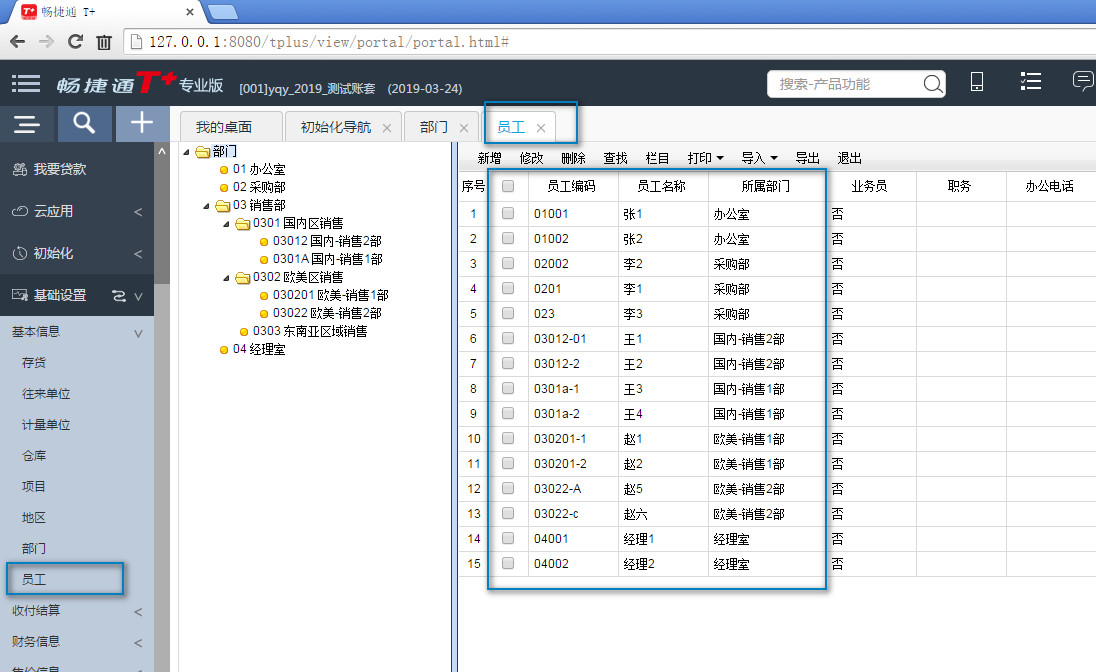1096x672 pixels.
Task: Switch to the 初始化导航 tab
Action: tap(335, 127)
